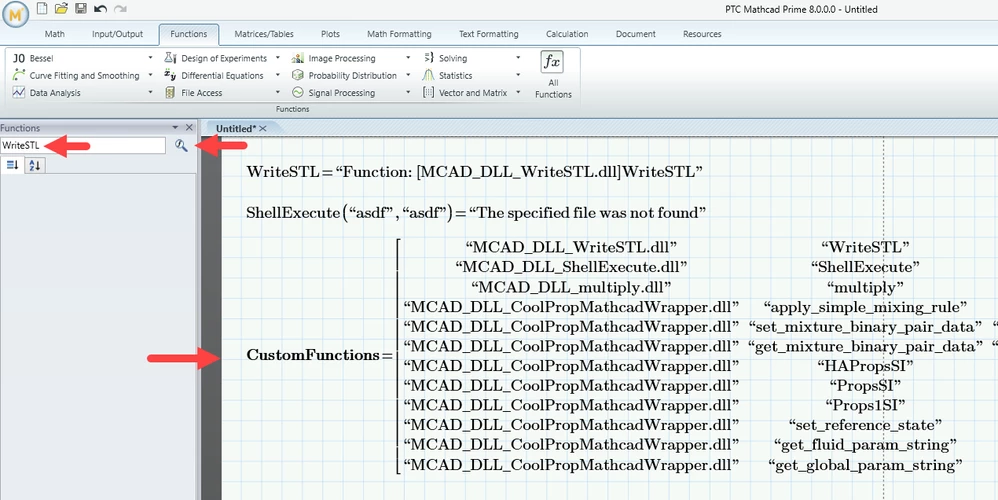Click the "get_global_param_string" matrix cell
The width and height of the screenshot is (998, 500).
pyautogui.click(x=865, y=465)
